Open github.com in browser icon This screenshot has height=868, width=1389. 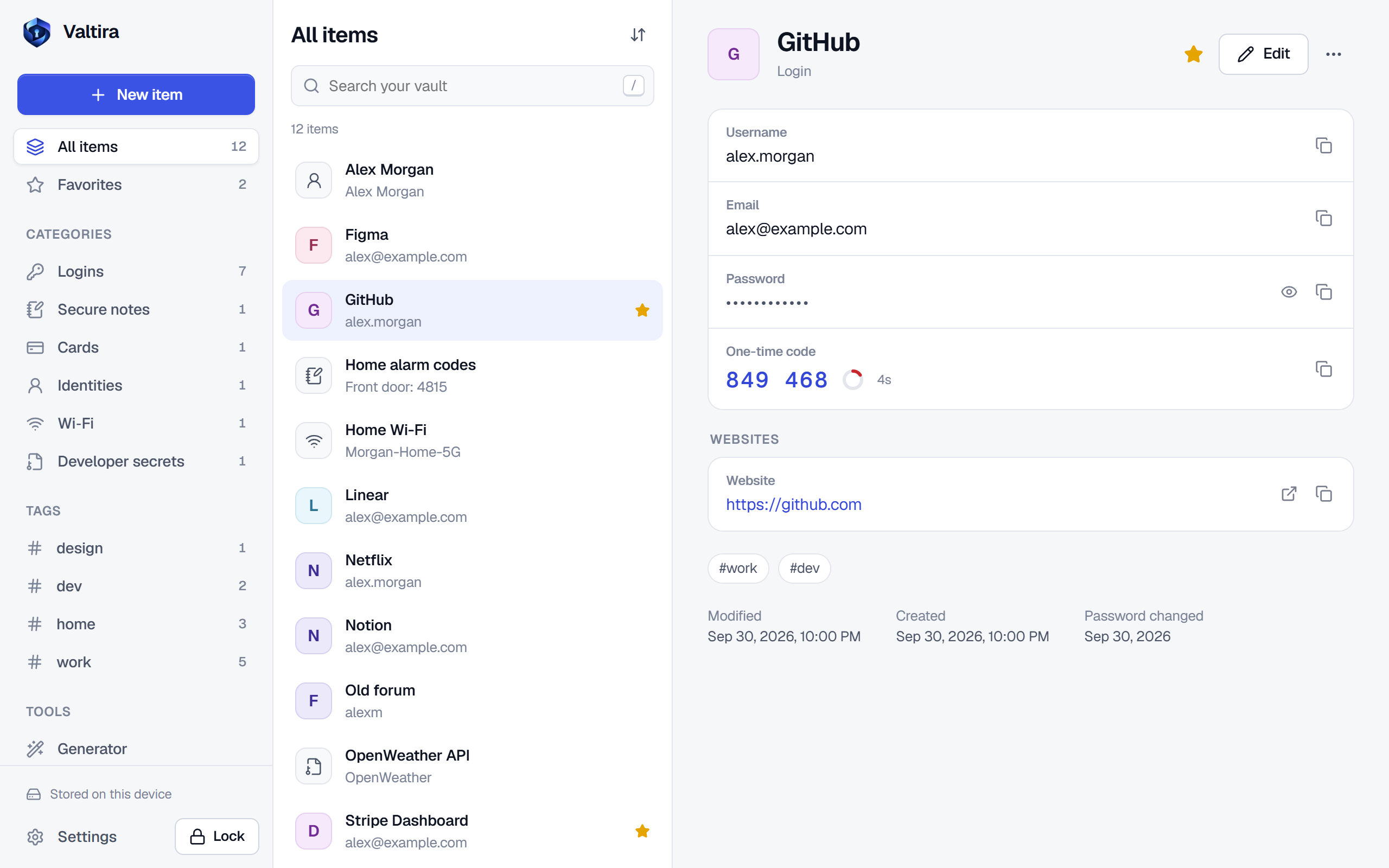point(1289,494)
